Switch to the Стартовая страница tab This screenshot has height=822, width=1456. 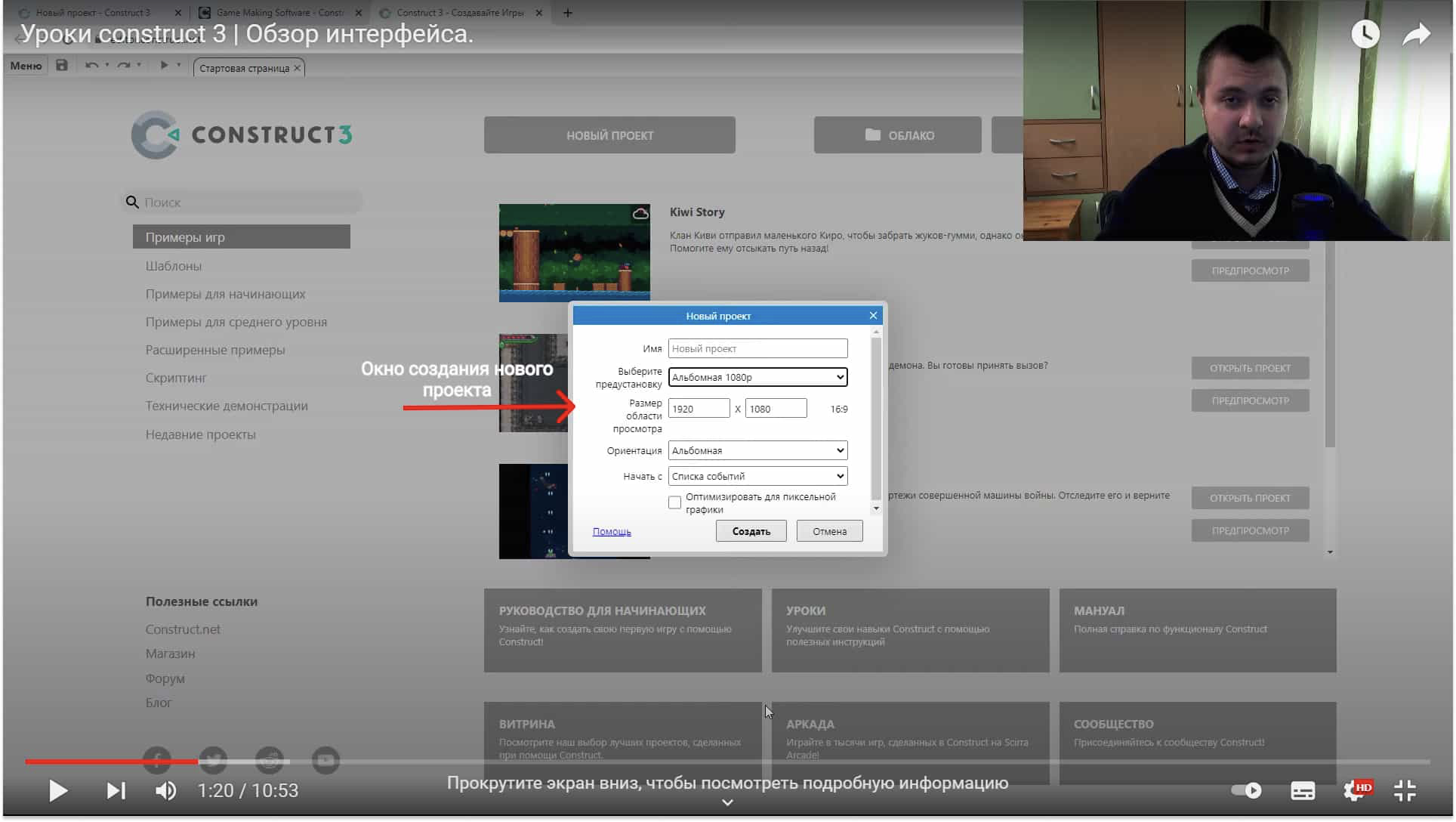(244, 68)
